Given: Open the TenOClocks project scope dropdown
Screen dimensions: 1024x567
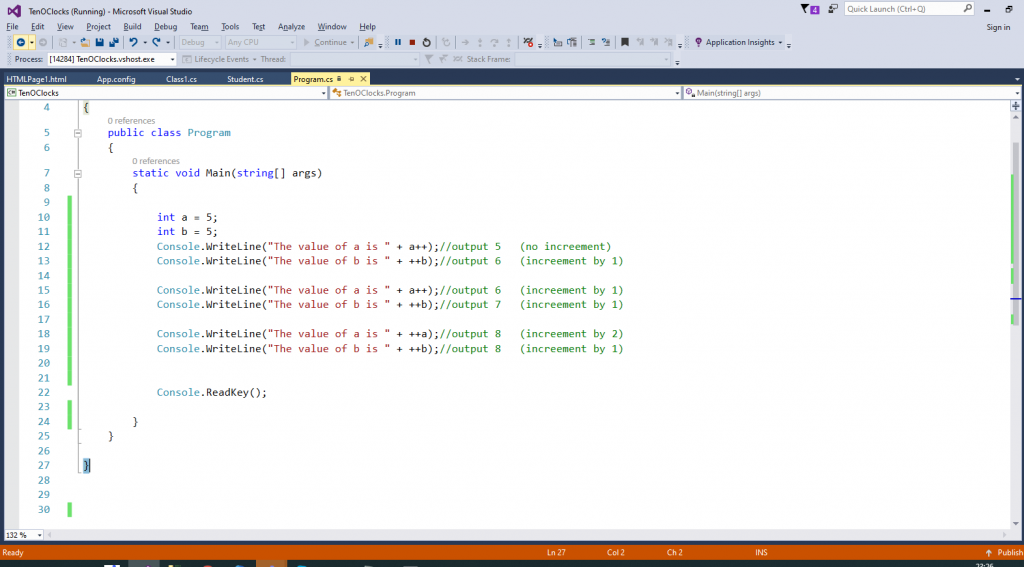Looking at the screenshot, I should pos(323,93).
